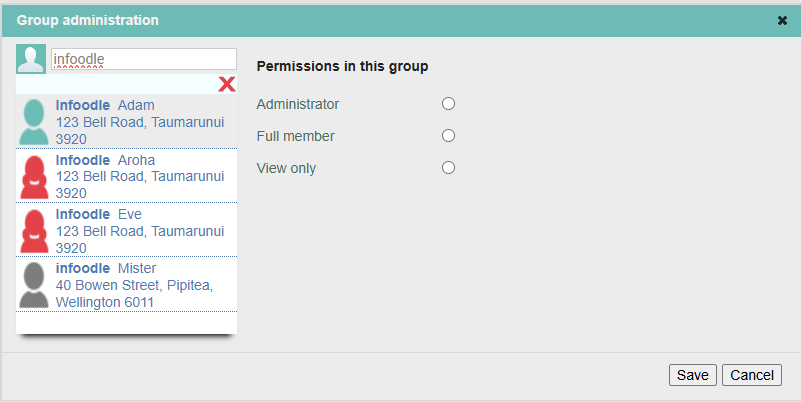Click Aroha's red female avatar icon

pyautogui.click(x=34, y=177)
